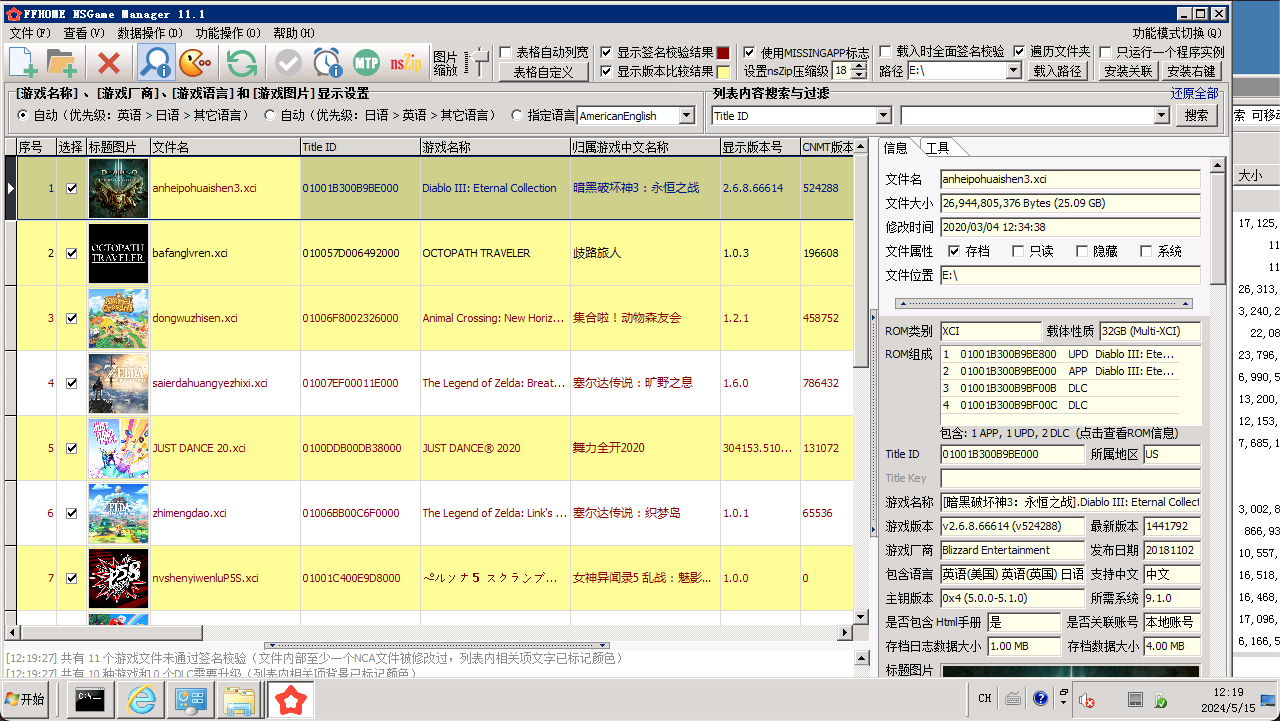Enable 表格自动列宽 checkbox

tap(506, 52)
